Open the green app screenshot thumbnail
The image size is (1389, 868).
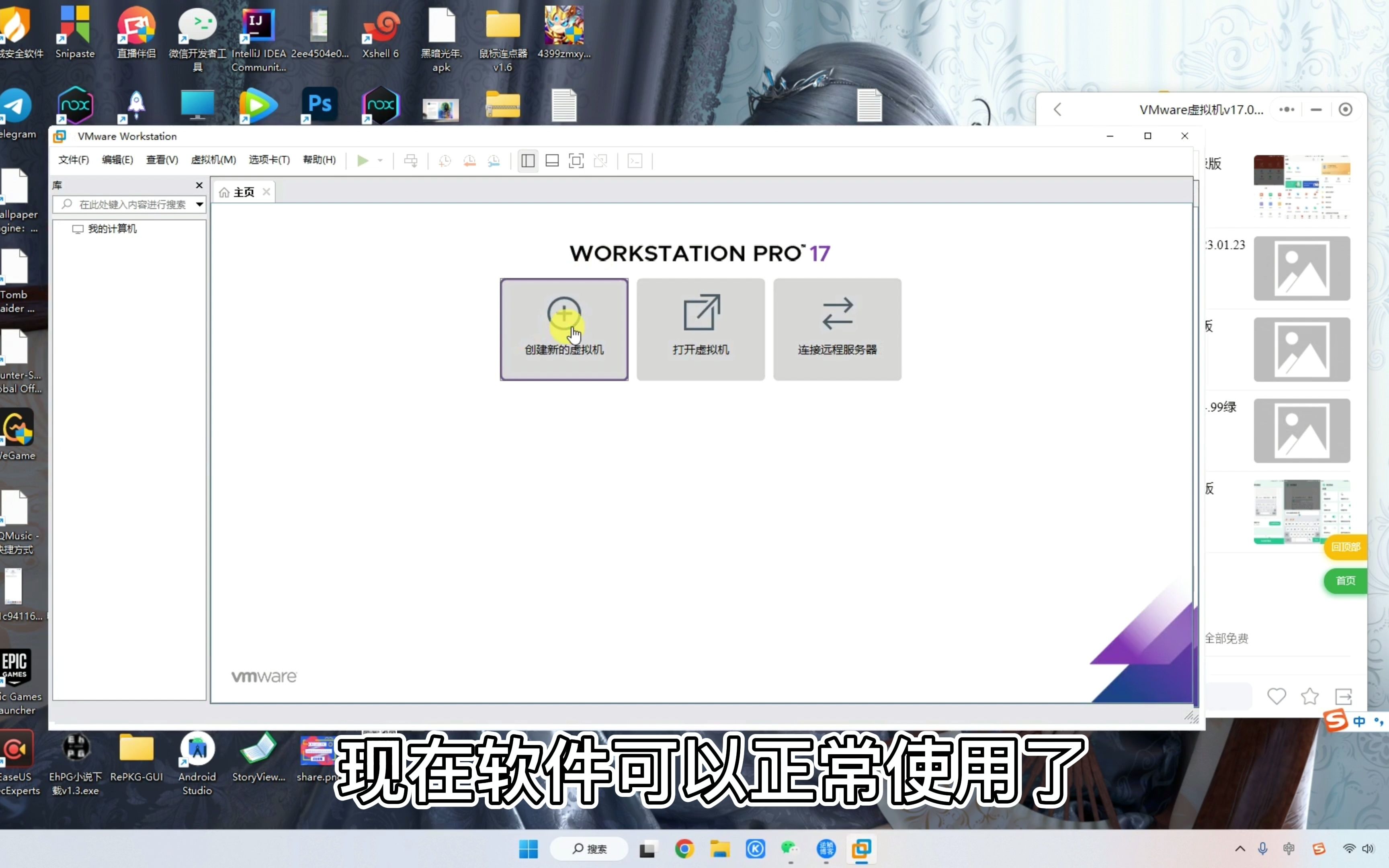click(x=1302, y=512)
